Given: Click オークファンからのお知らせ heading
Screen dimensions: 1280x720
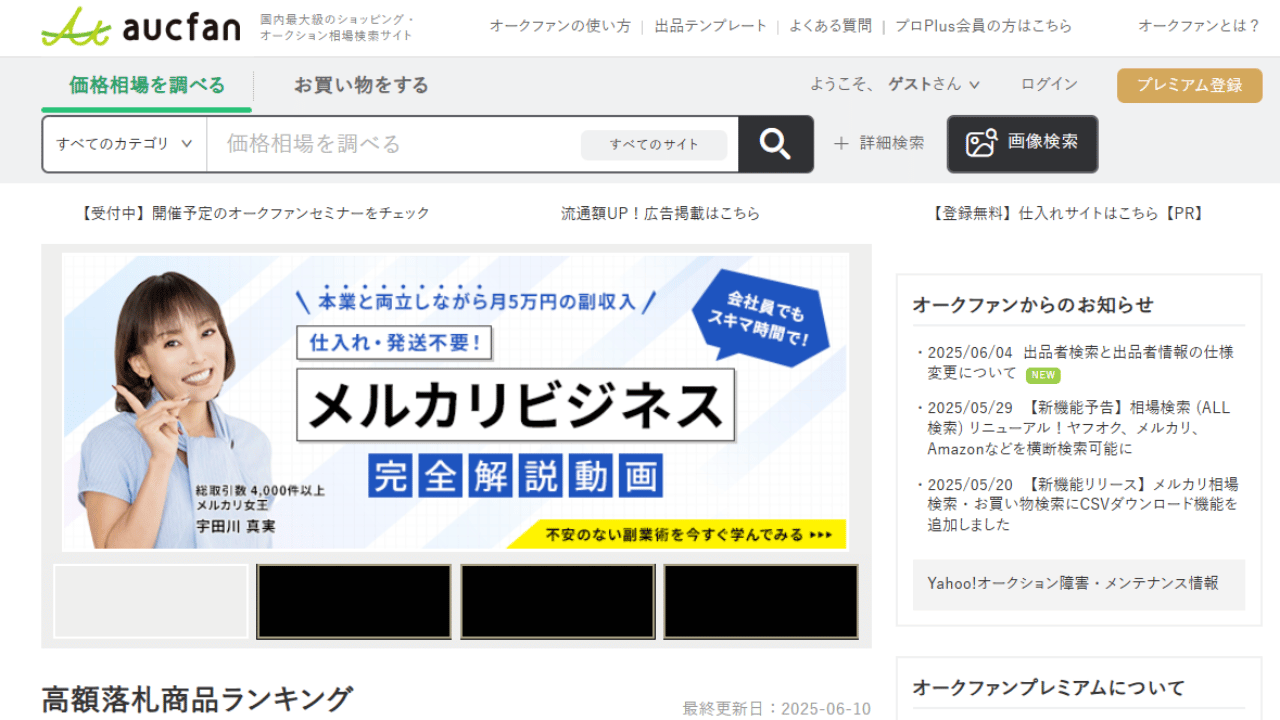Looking at the screenshot, I should 1033,305.
